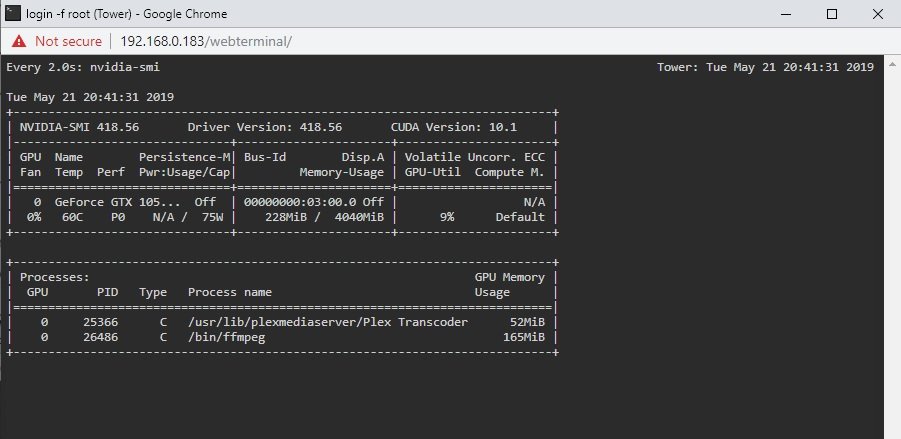Image resolution: width=901 pixels, height=439 pixels.
Task: Click the 9% GPU utilization value
Action: click(x=447, y=217)
